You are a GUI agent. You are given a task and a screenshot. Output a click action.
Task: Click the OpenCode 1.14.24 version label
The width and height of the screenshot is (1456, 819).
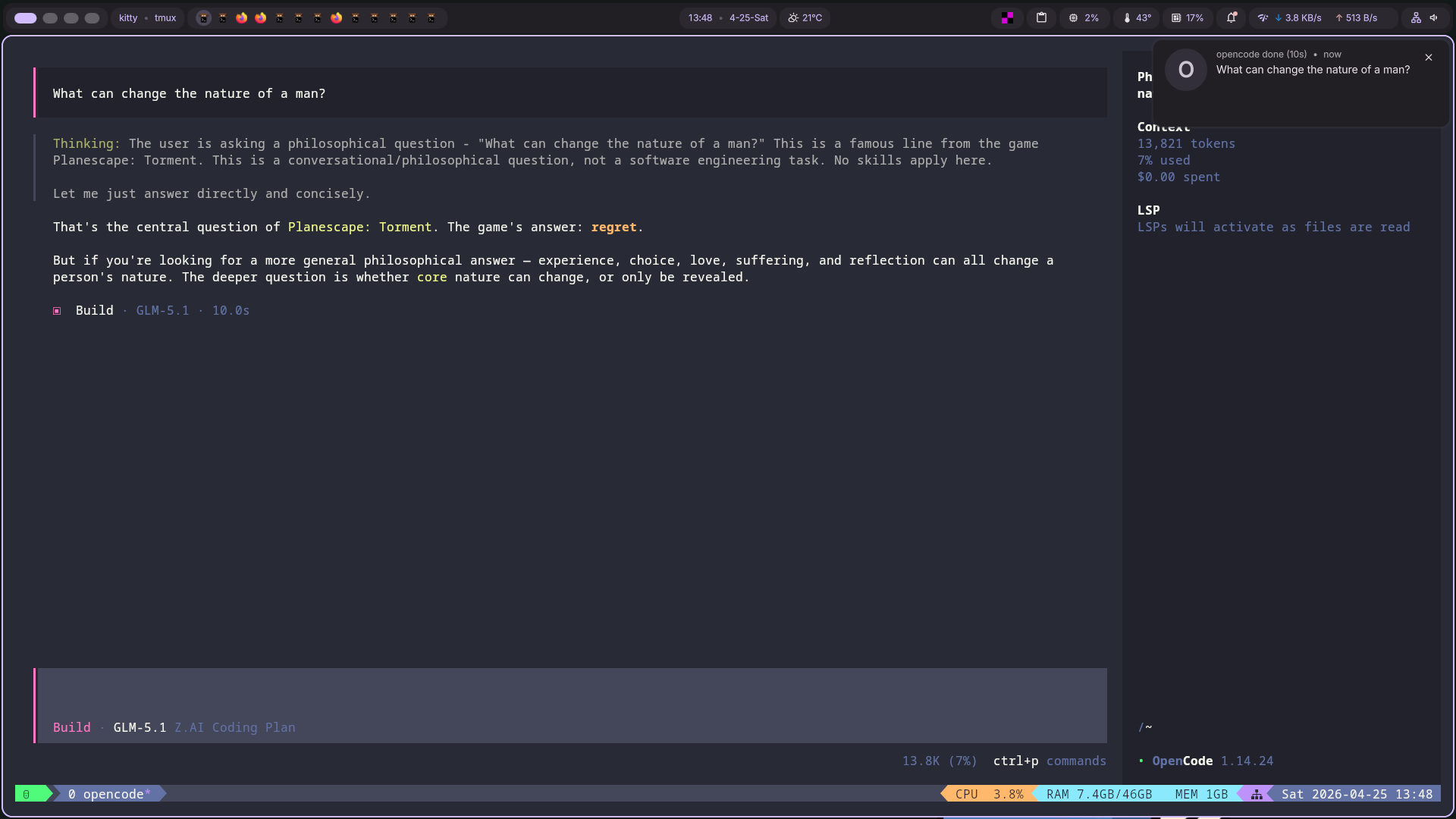[1213, 761]
